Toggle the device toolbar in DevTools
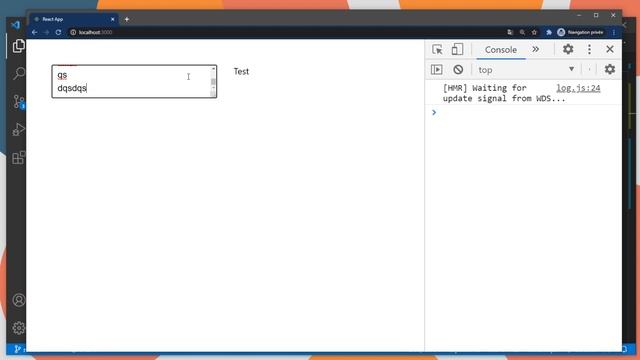640x360 pixels. pyautogui.click(x=457, y=49)
